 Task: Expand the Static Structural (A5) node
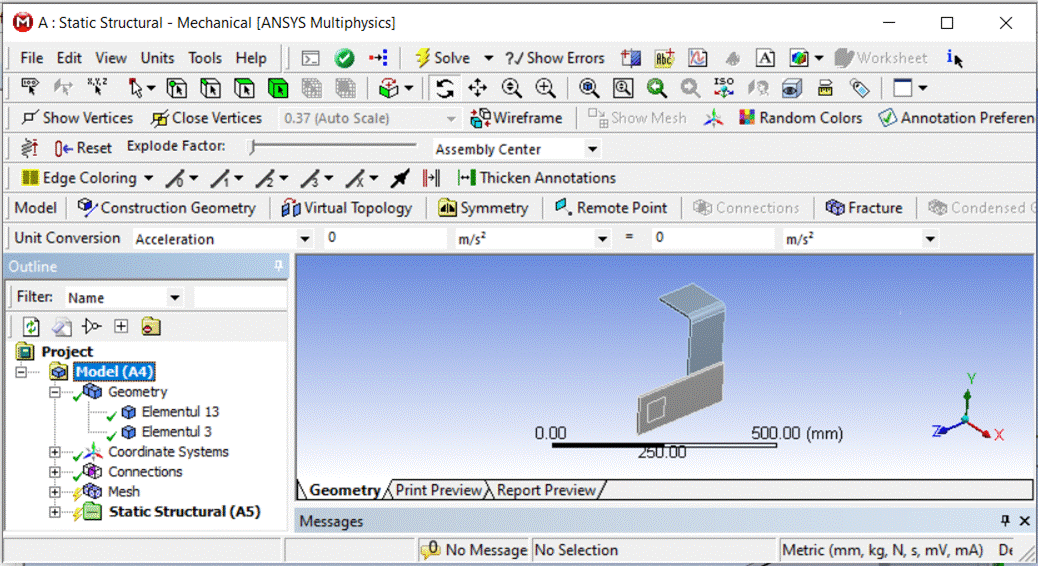pos(55,512)
